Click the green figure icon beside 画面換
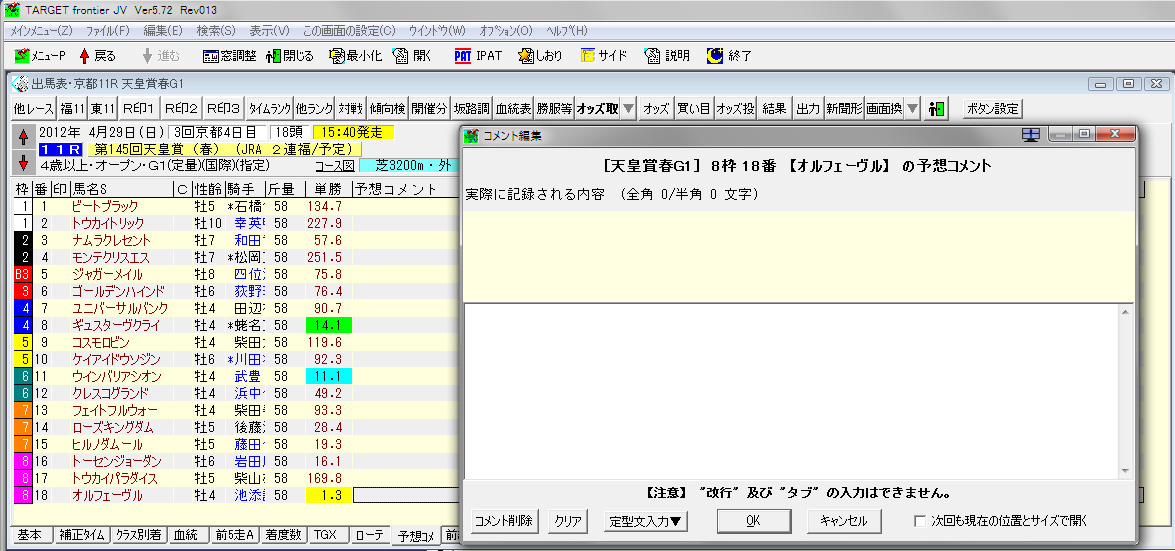The image size is (1175, 551). 937,109
